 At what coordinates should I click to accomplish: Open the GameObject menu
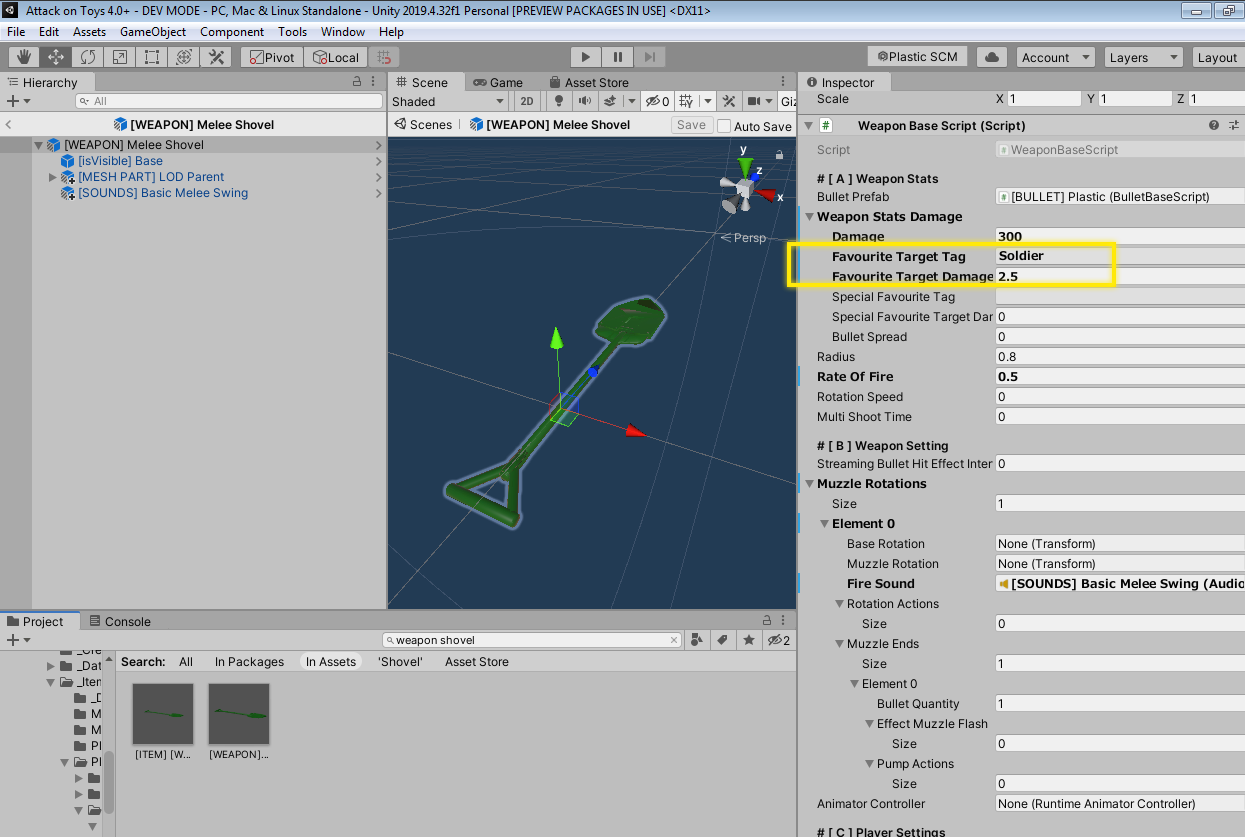153,32
